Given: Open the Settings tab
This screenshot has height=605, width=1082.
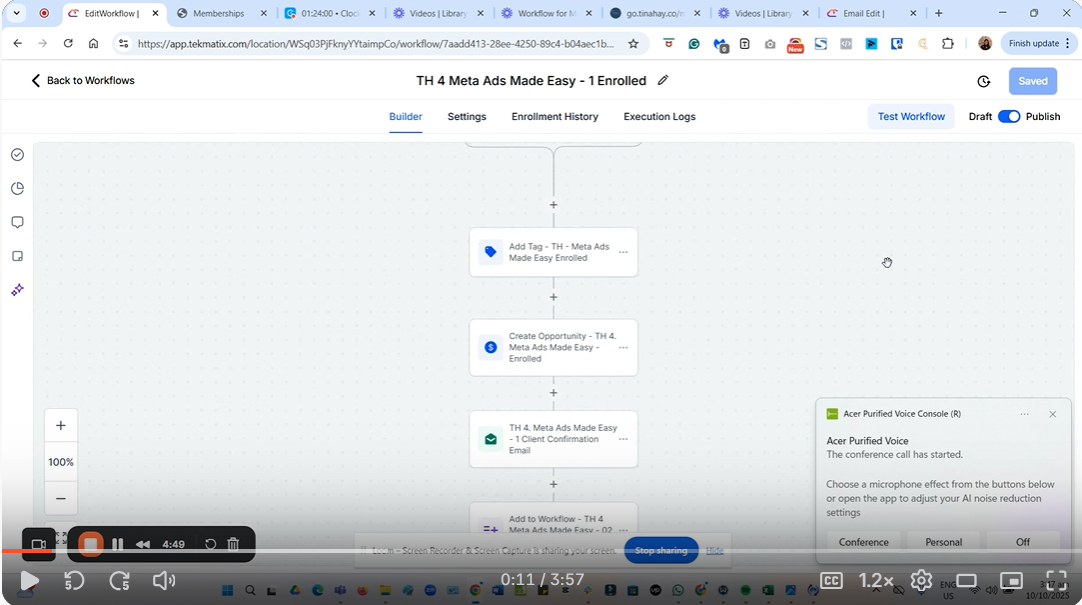Looking at the screenshot, I should (466, 117).
